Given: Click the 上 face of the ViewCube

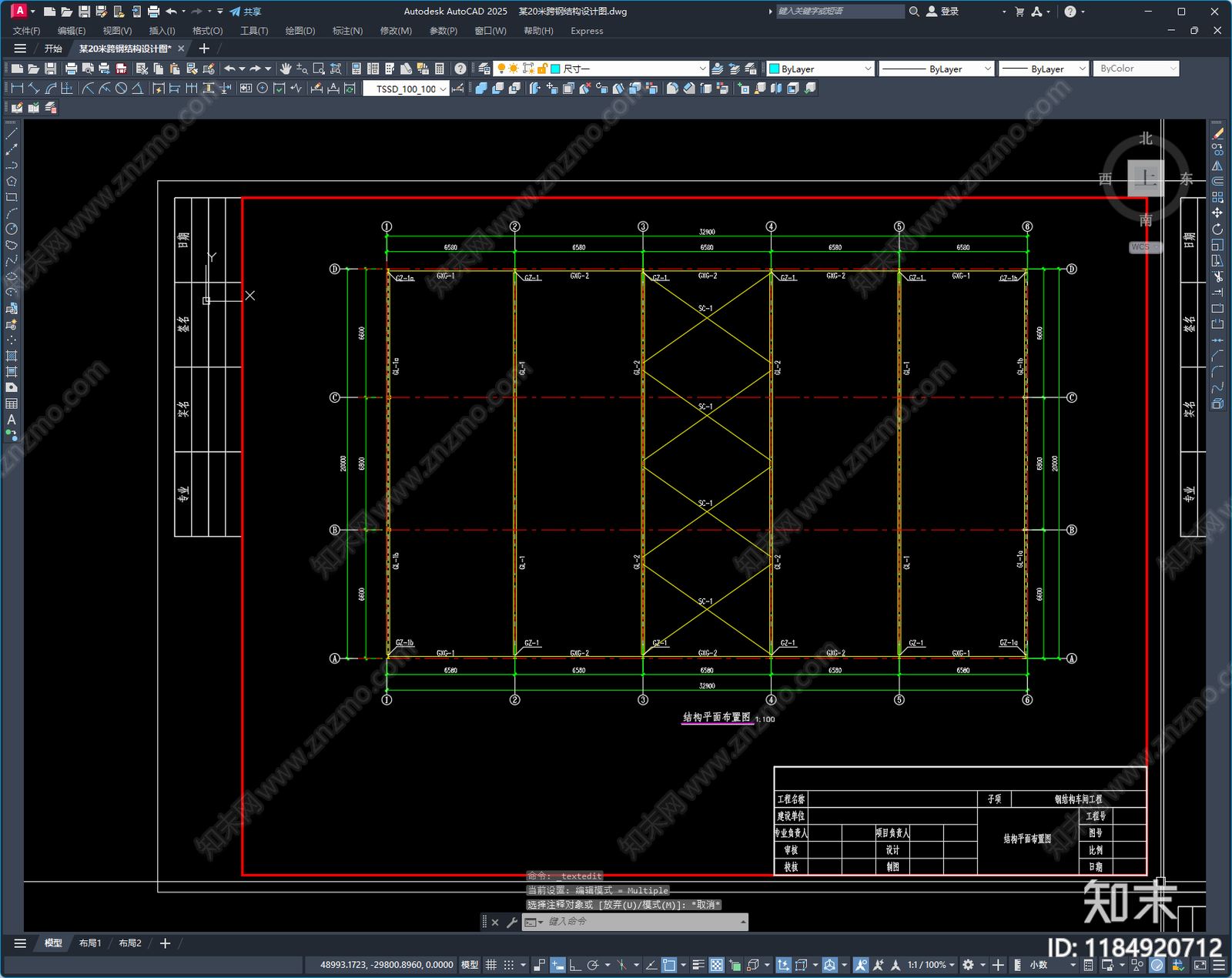Looking at the screenshot, I should pyautogui.click(x=1146, y=179).
